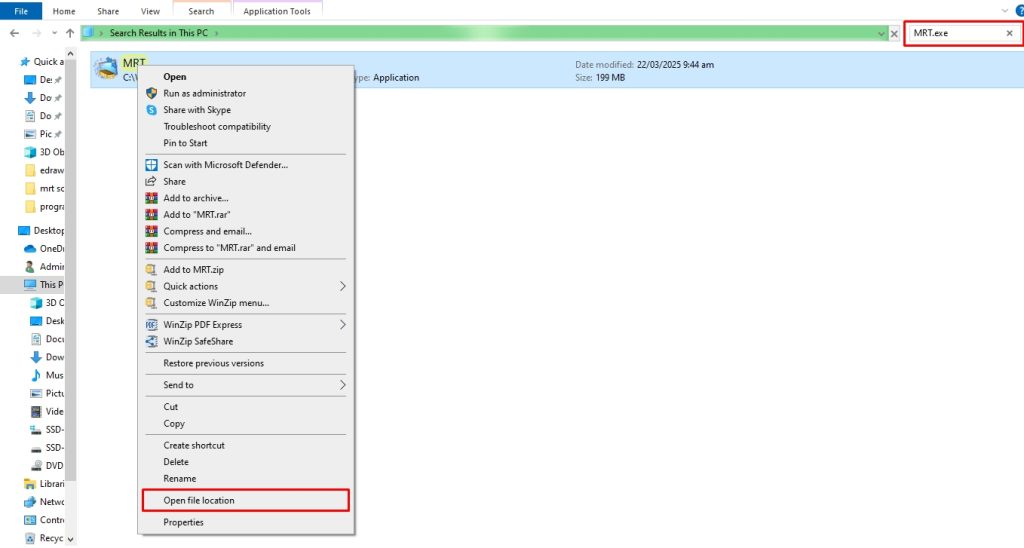Click the Recycle Bin icon in the sidebar
Viewport: 1024px width, 548px height.
pyautogui.click(x=29, y=538)
